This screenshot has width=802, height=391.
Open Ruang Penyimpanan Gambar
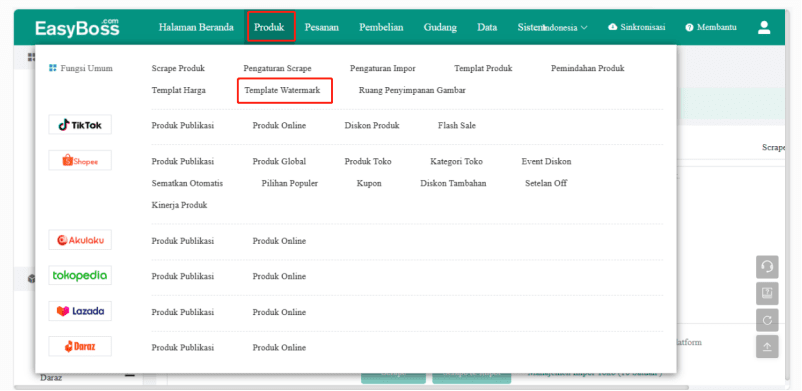pos(412,90)
